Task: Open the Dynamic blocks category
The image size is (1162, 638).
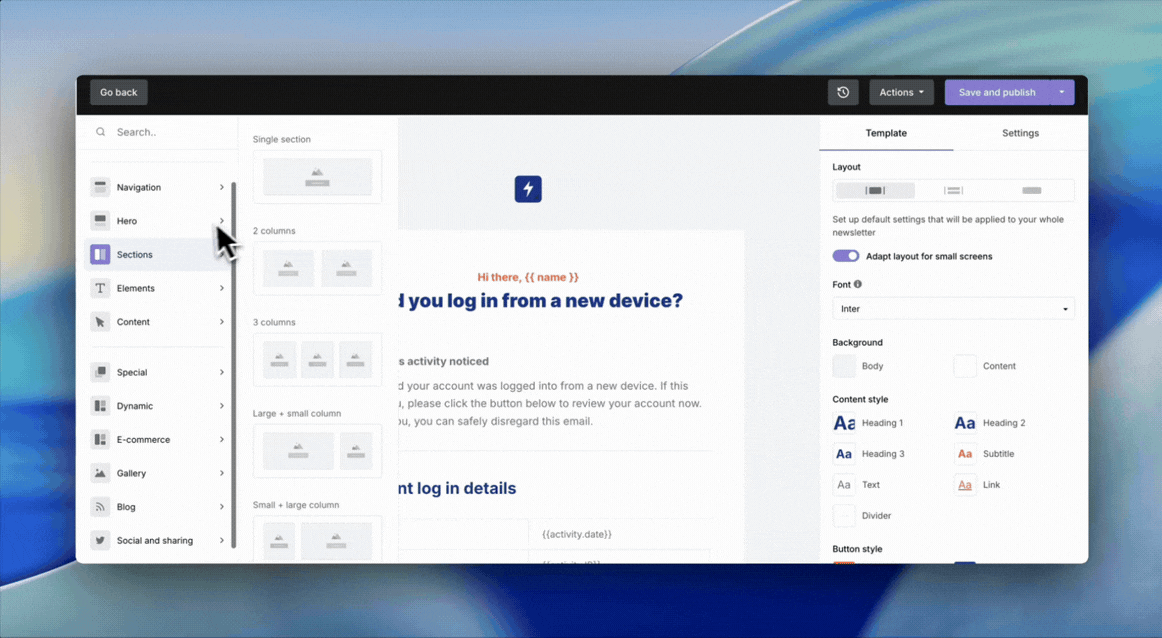Action: coord(137,406)
